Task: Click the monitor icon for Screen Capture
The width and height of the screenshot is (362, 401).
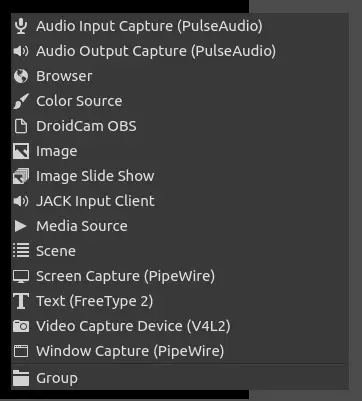Action: coord(21,276)
